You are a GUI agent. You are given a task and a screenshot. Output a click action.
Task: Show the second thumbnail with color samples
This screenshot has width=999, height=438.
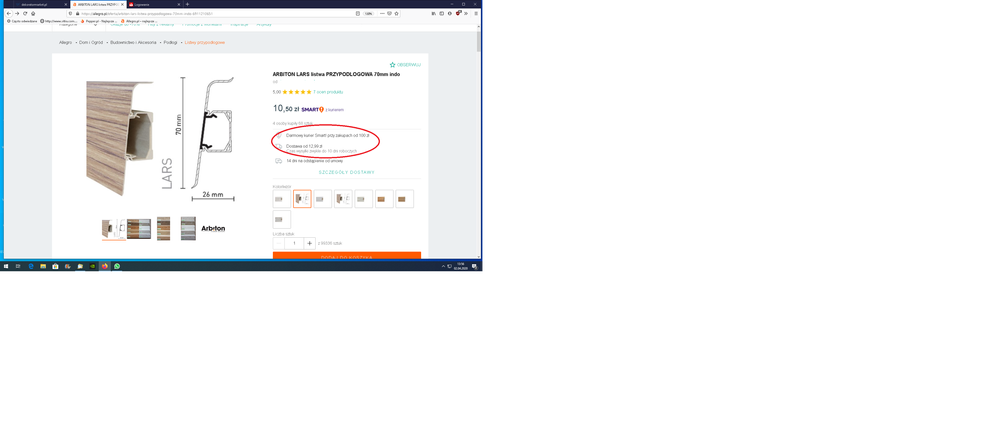[139, 228]
